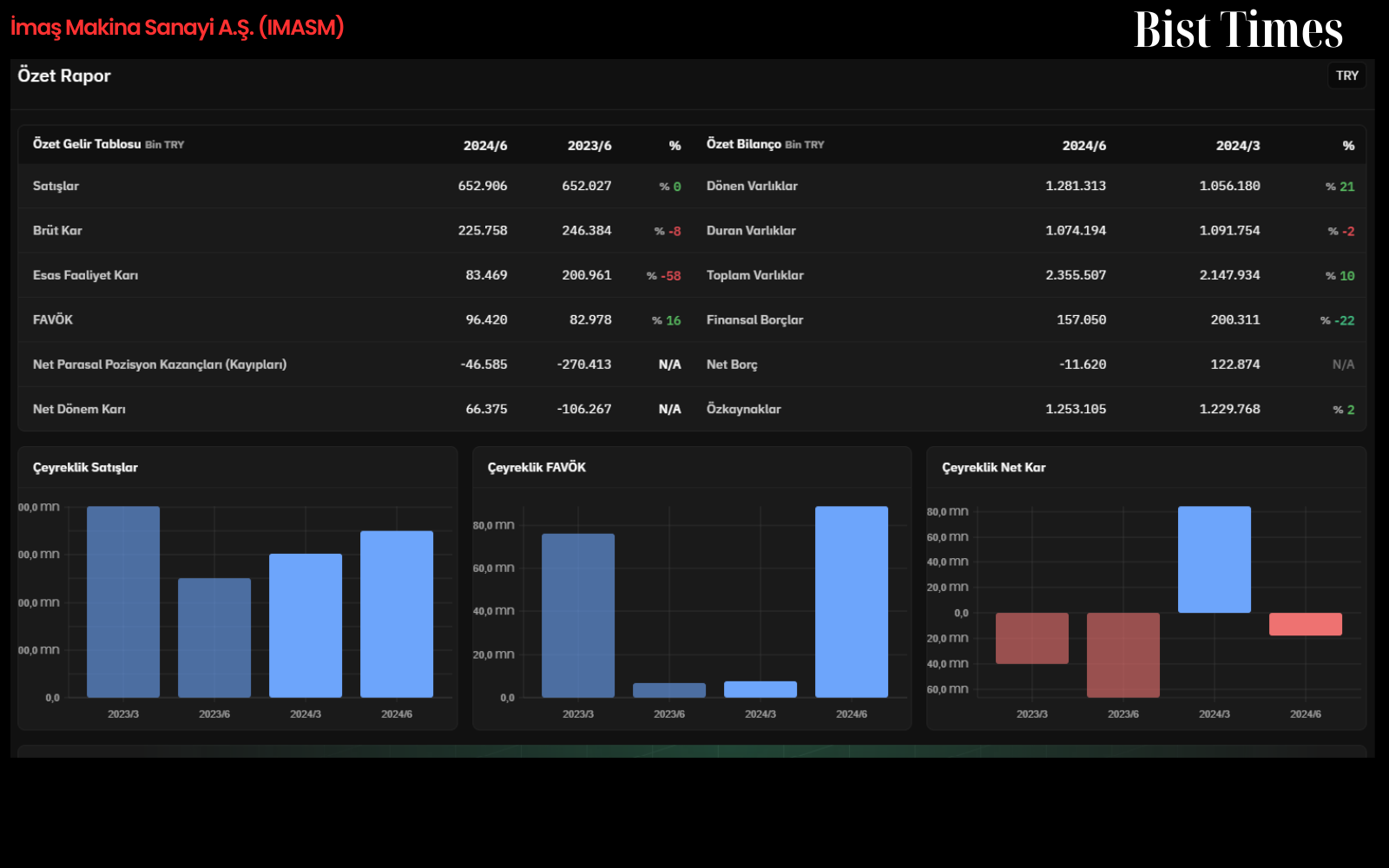
Task: Click the Net Dönem Karı row label
Action: pyautogui.click(x=79, y=409)
